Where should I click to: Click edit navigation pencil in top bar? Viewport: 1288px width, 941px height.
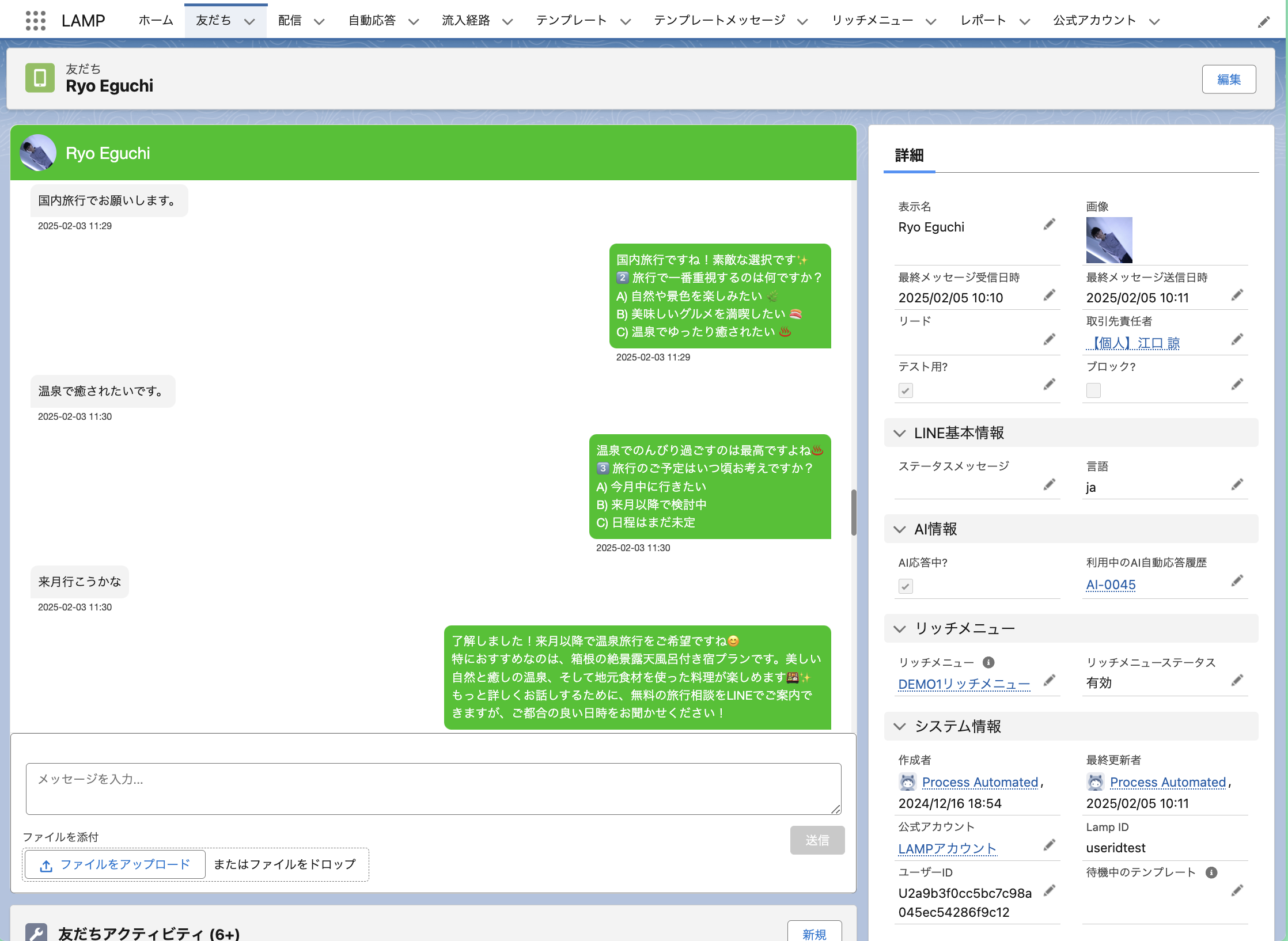1264,22
